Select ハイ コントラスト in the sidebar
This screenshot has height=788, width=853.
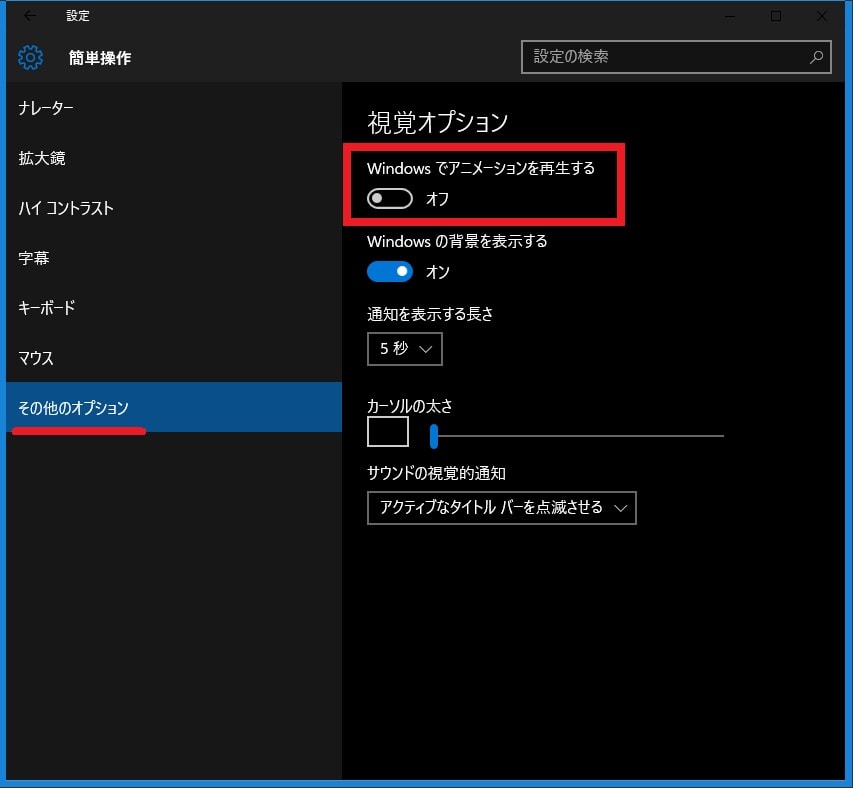(174, 208)
